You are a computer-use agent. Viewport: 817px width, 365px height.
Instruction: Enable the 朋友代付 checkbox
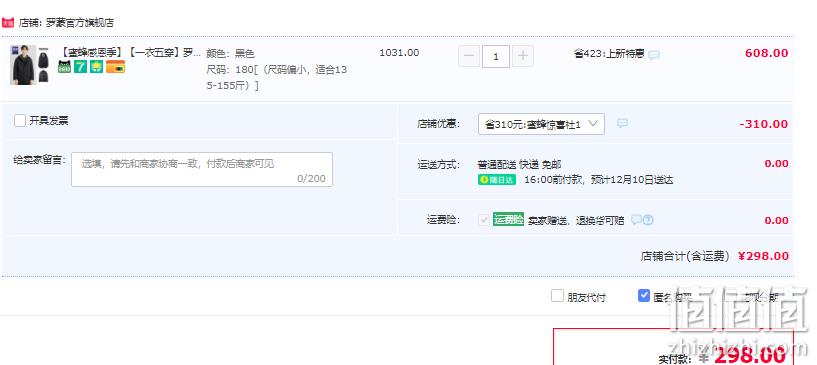click(558, 296)
